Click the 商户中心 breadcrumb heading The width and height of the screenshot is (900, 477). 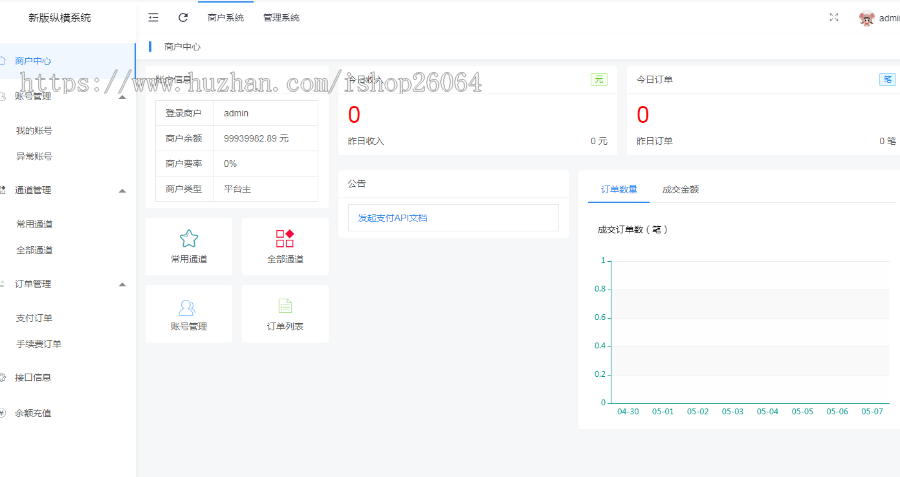[x=182, y=46]
